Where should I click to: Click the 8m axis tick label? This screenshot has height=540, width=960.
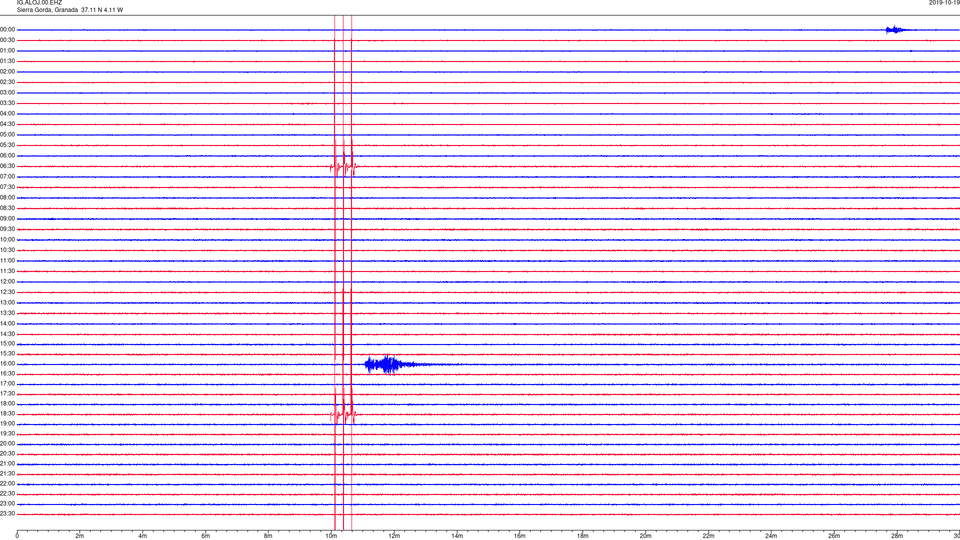click(268, 536)
